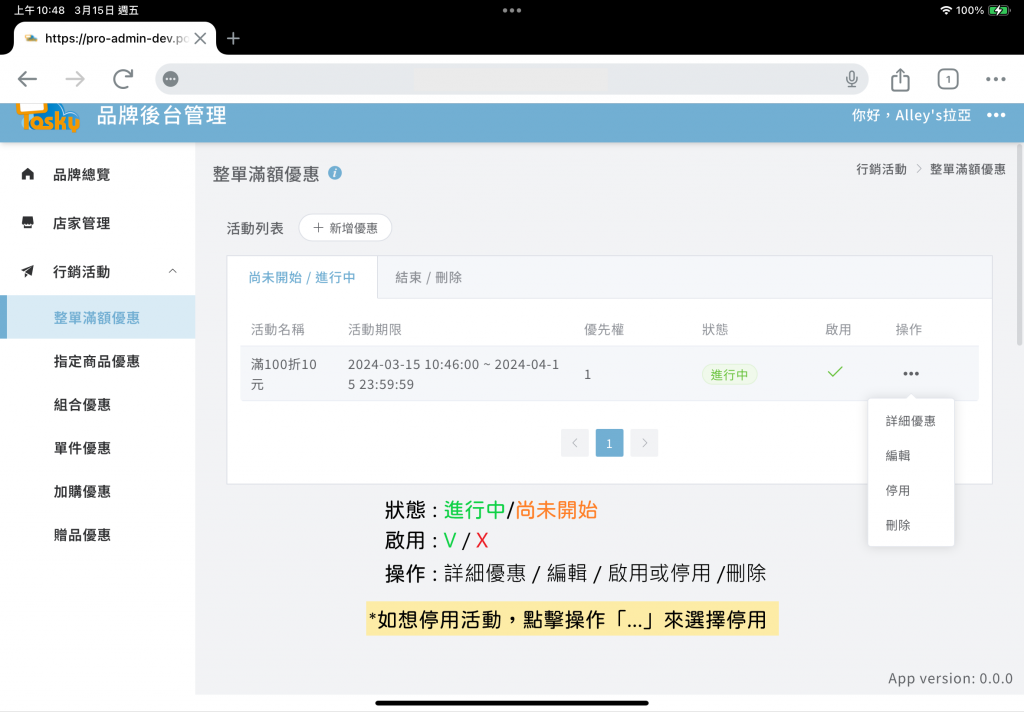
Task: Collapse the 行銷活動 chevron
Action: [x=172, y=271]
